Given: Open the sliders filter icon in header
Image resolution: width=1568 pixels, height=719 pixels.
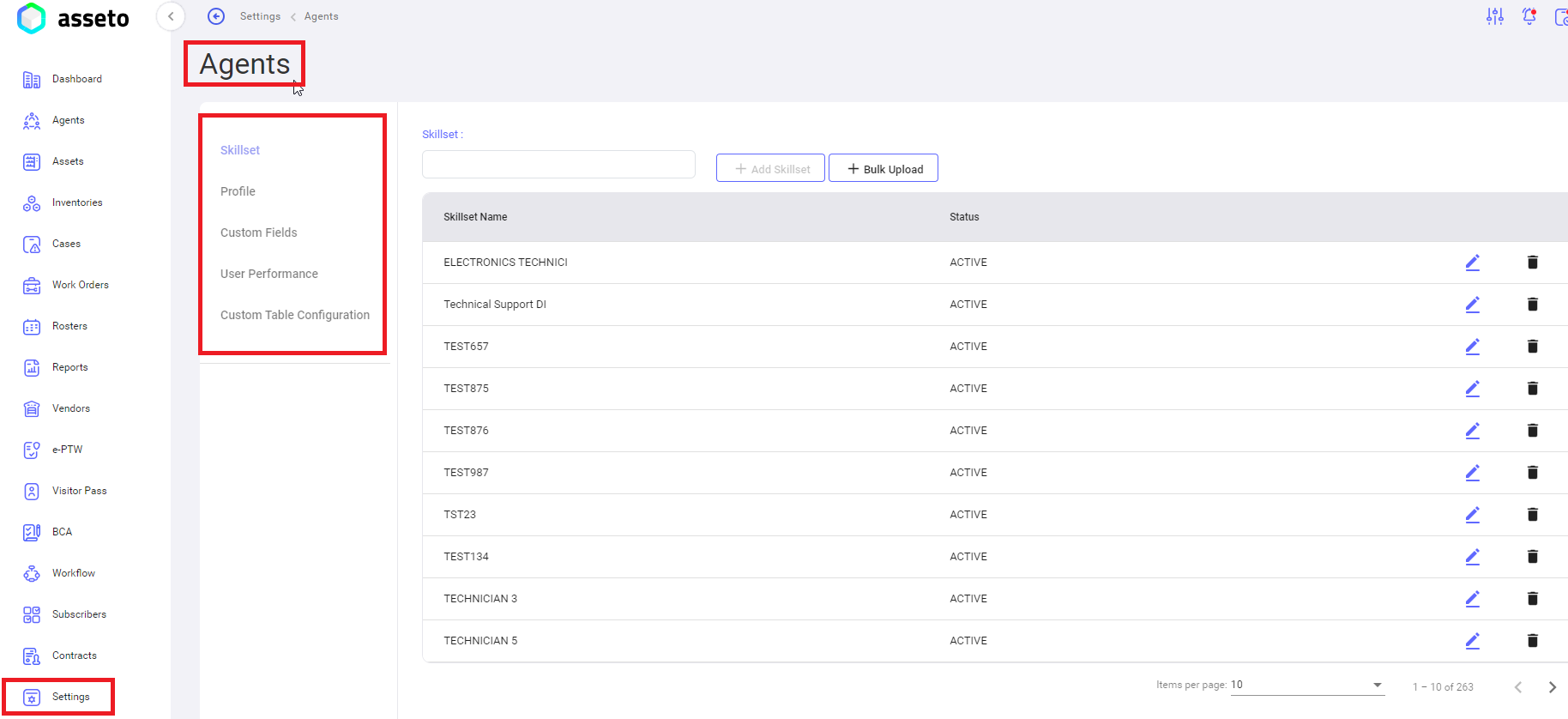Looking at the screenshot, I should click(1495, 16).
